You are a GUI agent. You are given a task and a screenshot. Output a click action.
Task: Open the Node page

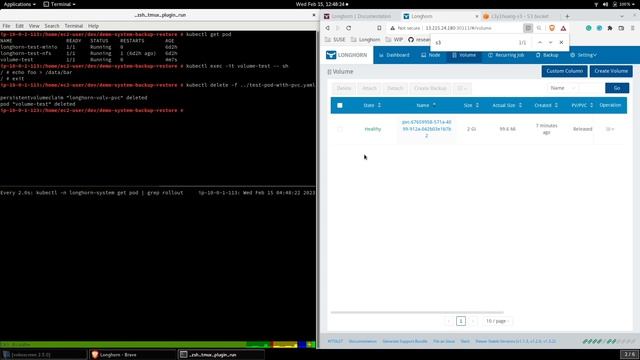[x=431, y=55]
